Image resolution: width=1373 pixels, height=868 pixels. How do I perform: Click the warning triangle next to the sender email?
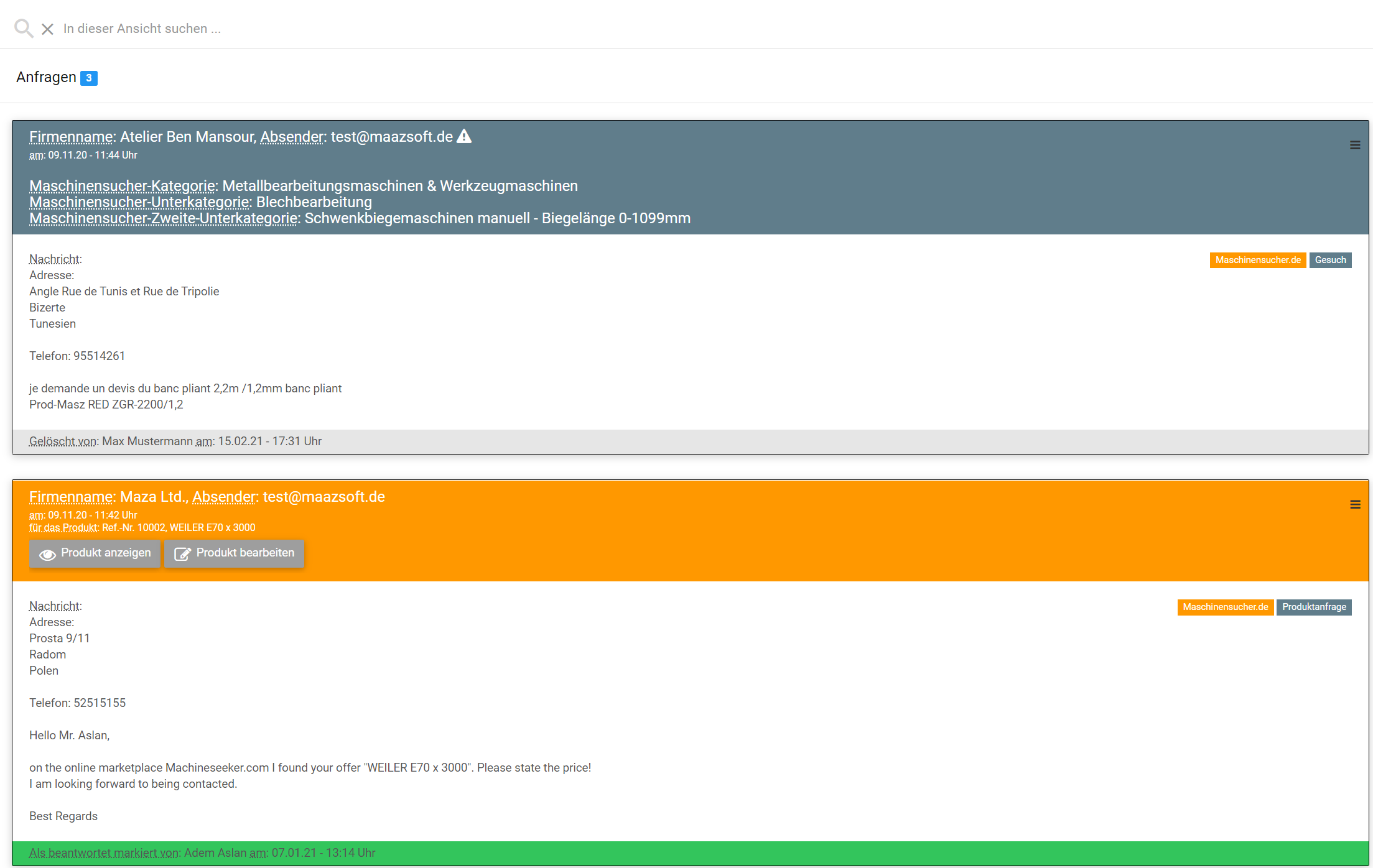click(x=464, y=136)
